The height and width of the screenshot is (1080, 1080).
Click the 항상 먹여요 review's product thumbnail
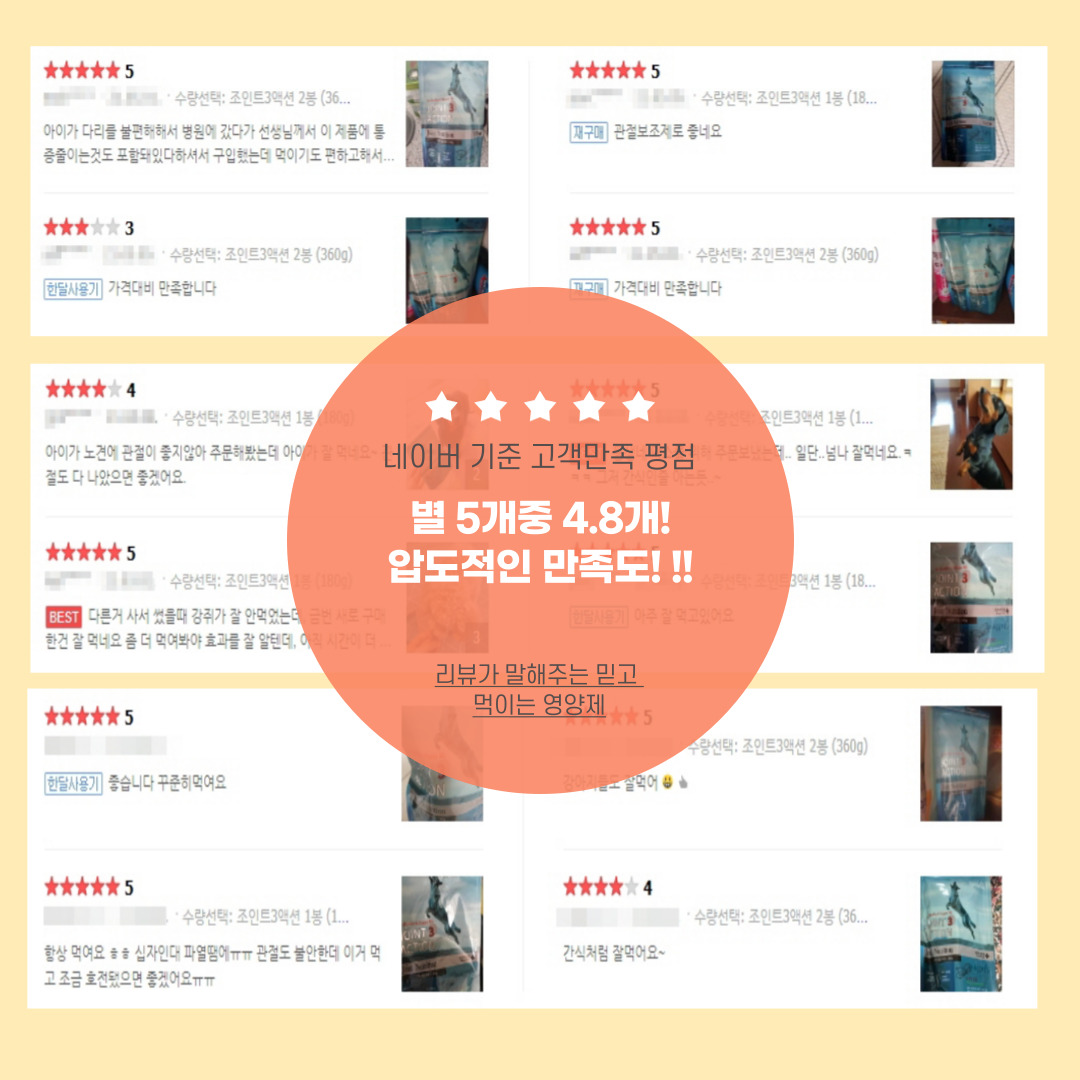point(442,933)
